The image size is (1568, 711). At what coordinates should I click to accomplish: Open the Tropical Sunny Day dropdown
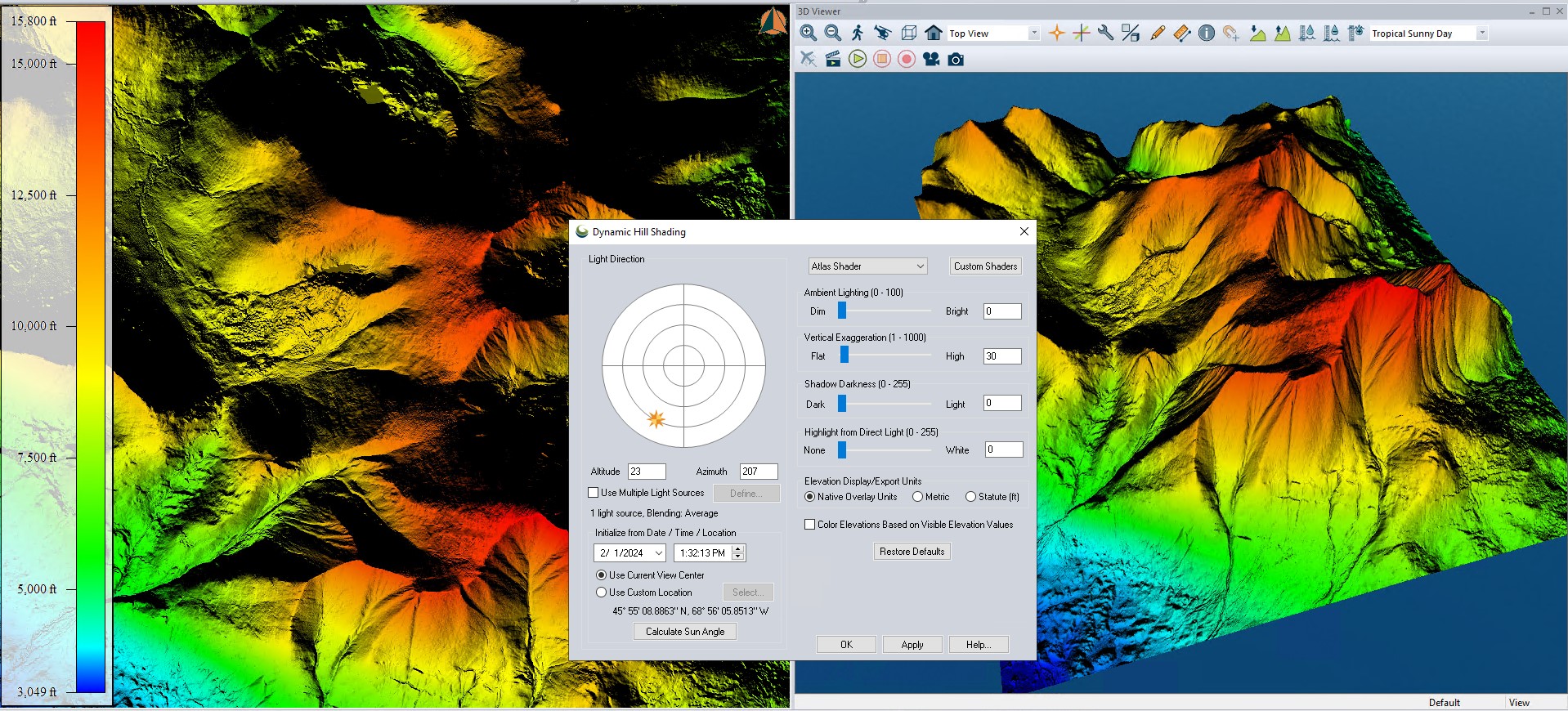click(1481, 34)
